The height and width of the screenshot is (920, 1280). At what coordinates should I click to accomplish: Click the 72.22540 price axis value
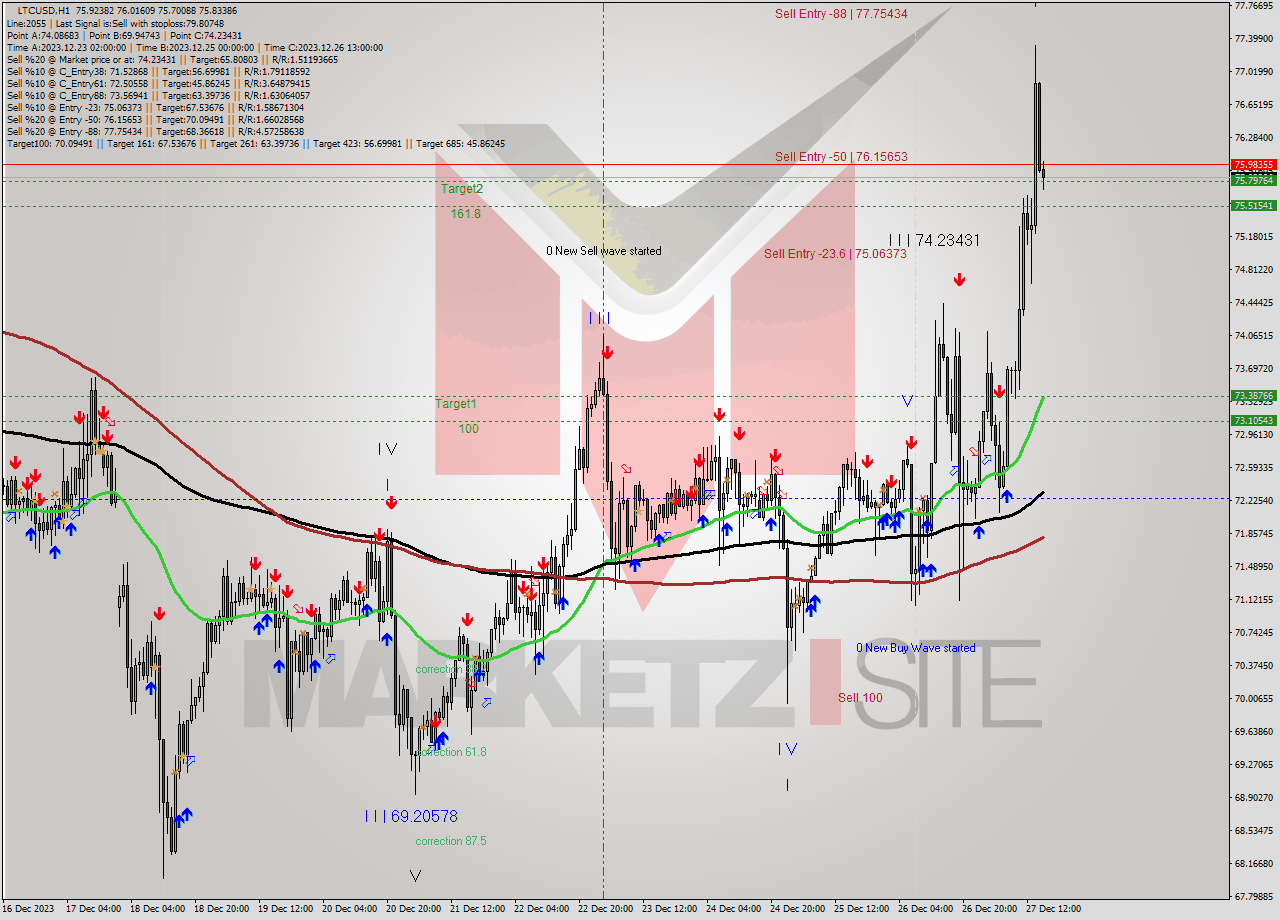click(1254, 500)
